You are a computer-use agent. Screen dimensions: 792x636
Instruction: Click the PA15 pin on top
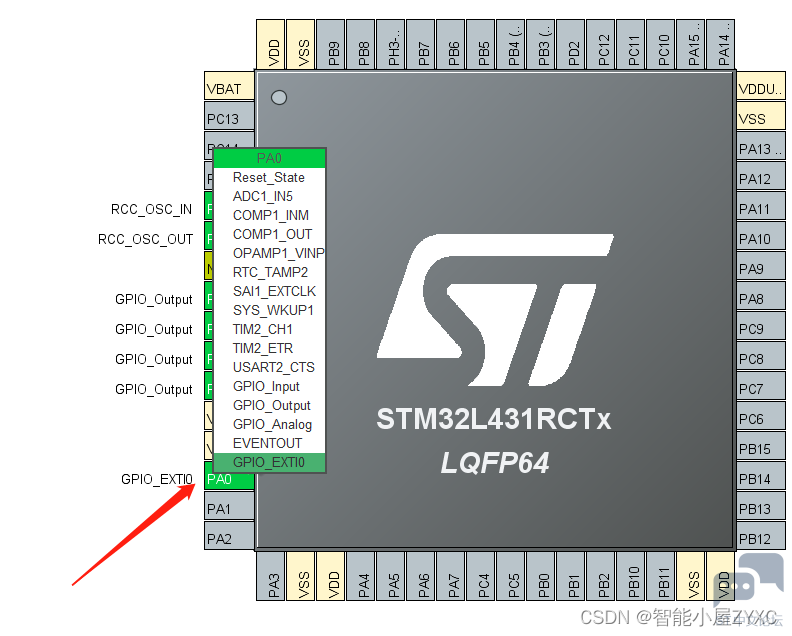690,44
